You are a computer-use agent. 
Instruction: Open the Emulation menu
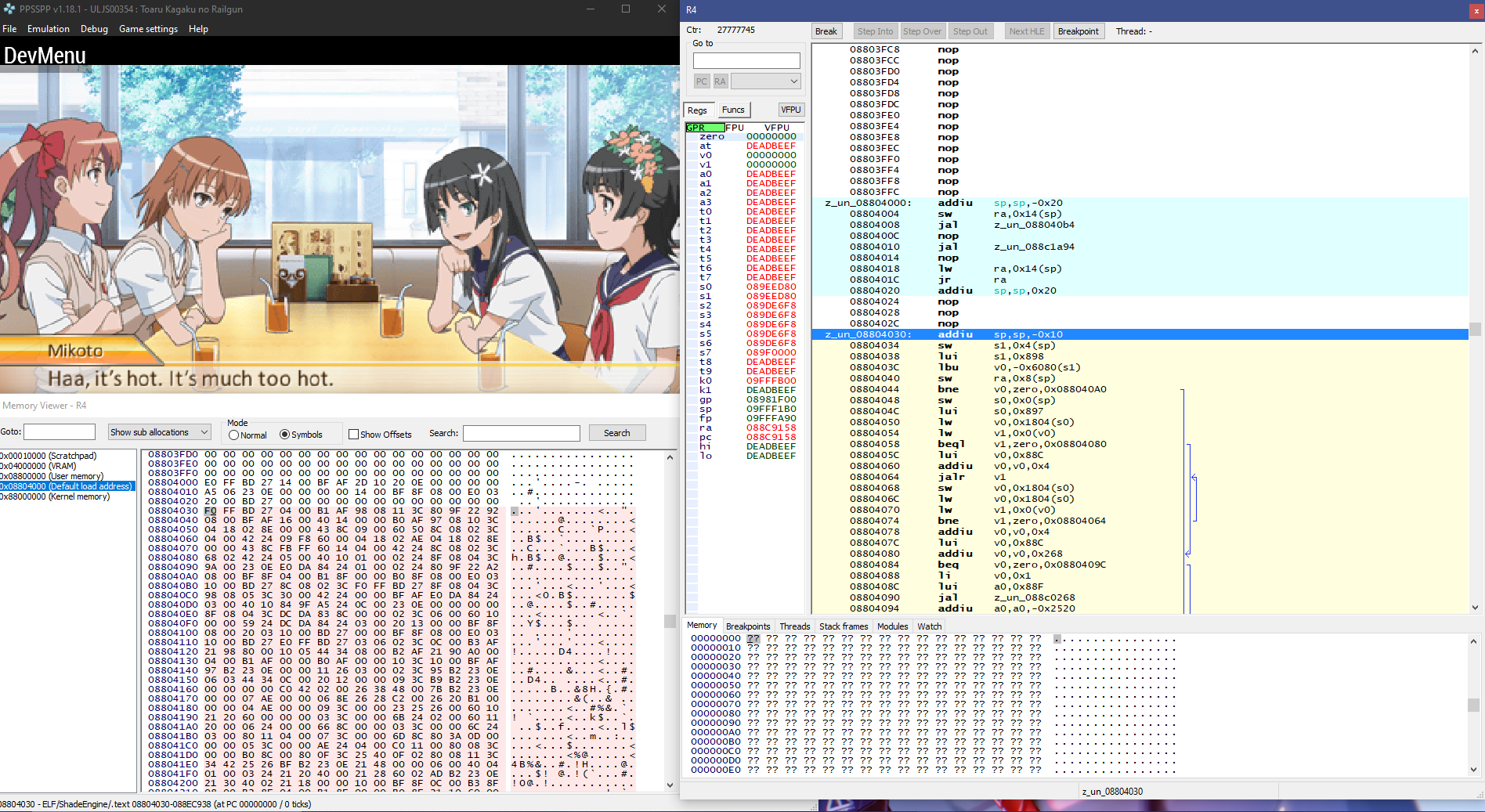[x=49, y=29]
